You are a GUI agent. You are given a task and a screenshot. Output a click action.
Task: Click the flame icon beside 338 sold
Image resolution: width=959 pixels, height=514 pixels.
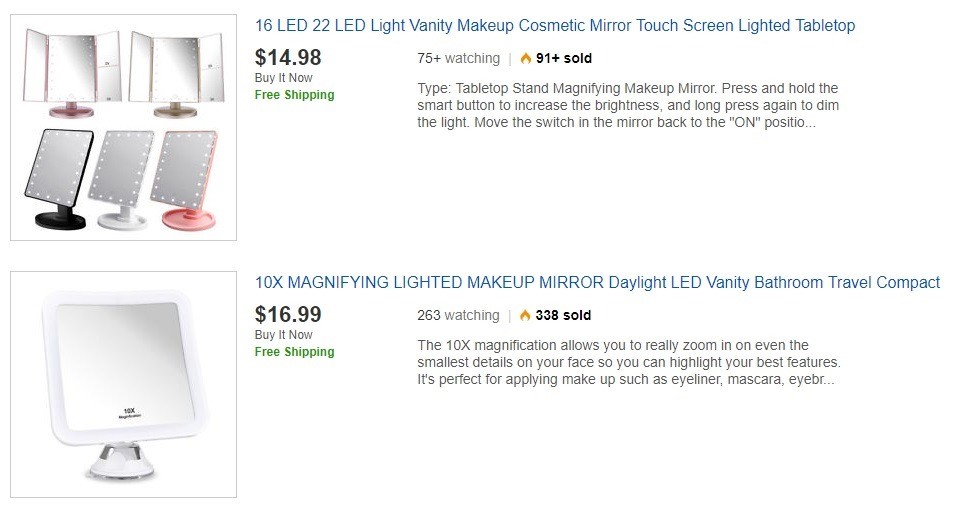click(x=526, y=316)
